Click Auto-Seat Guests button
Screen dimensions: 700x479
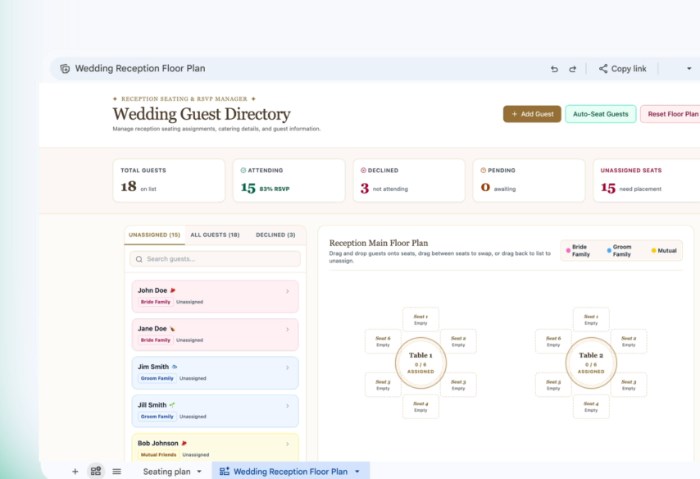[x=600, y=114]
